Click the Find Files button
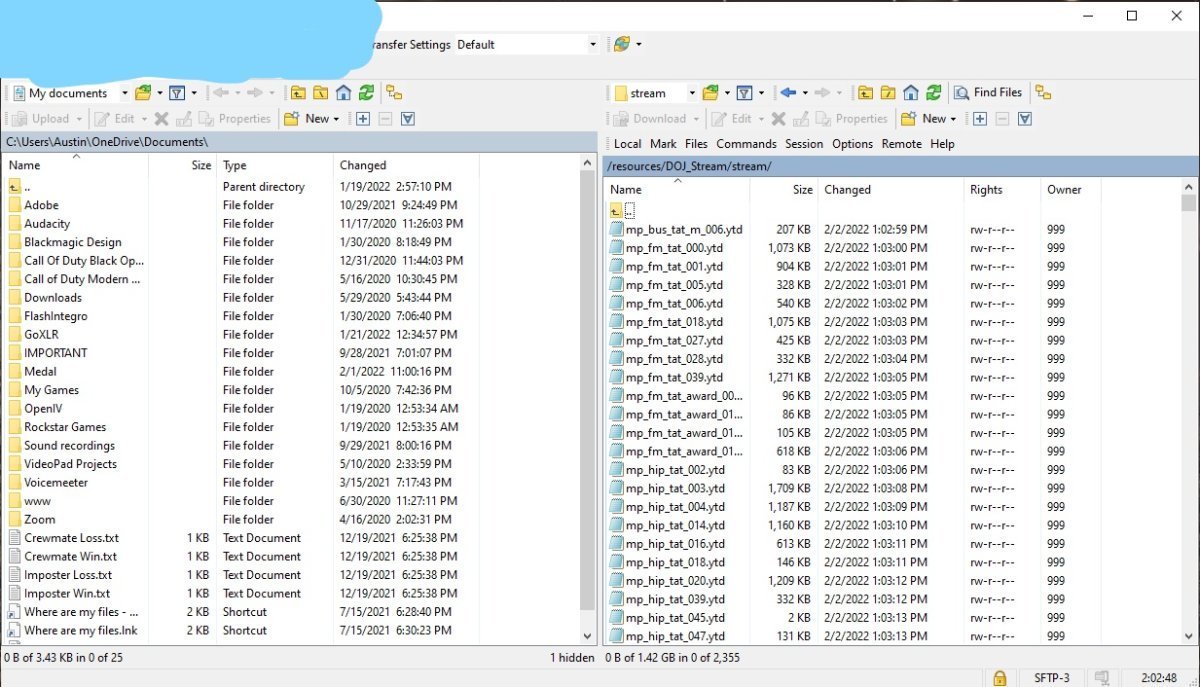1200x687 pixels. coord(987,93)
